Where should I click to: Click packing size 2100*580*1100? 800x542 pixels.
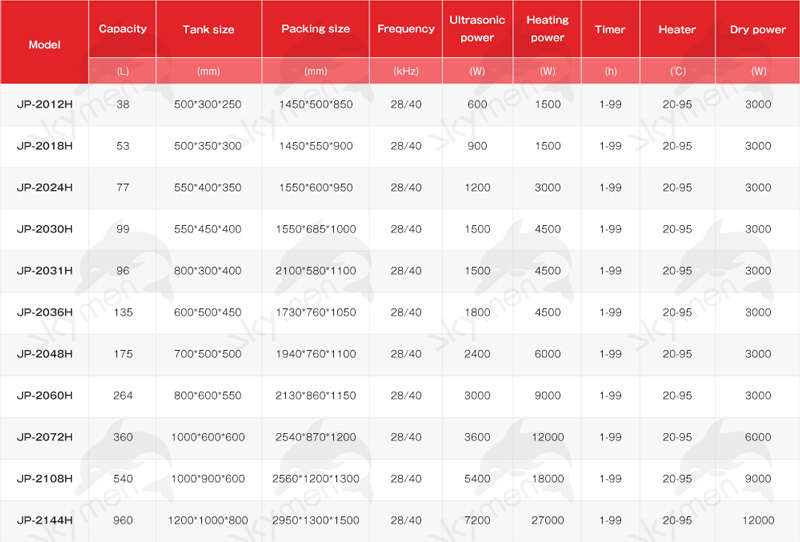[315, 270]
